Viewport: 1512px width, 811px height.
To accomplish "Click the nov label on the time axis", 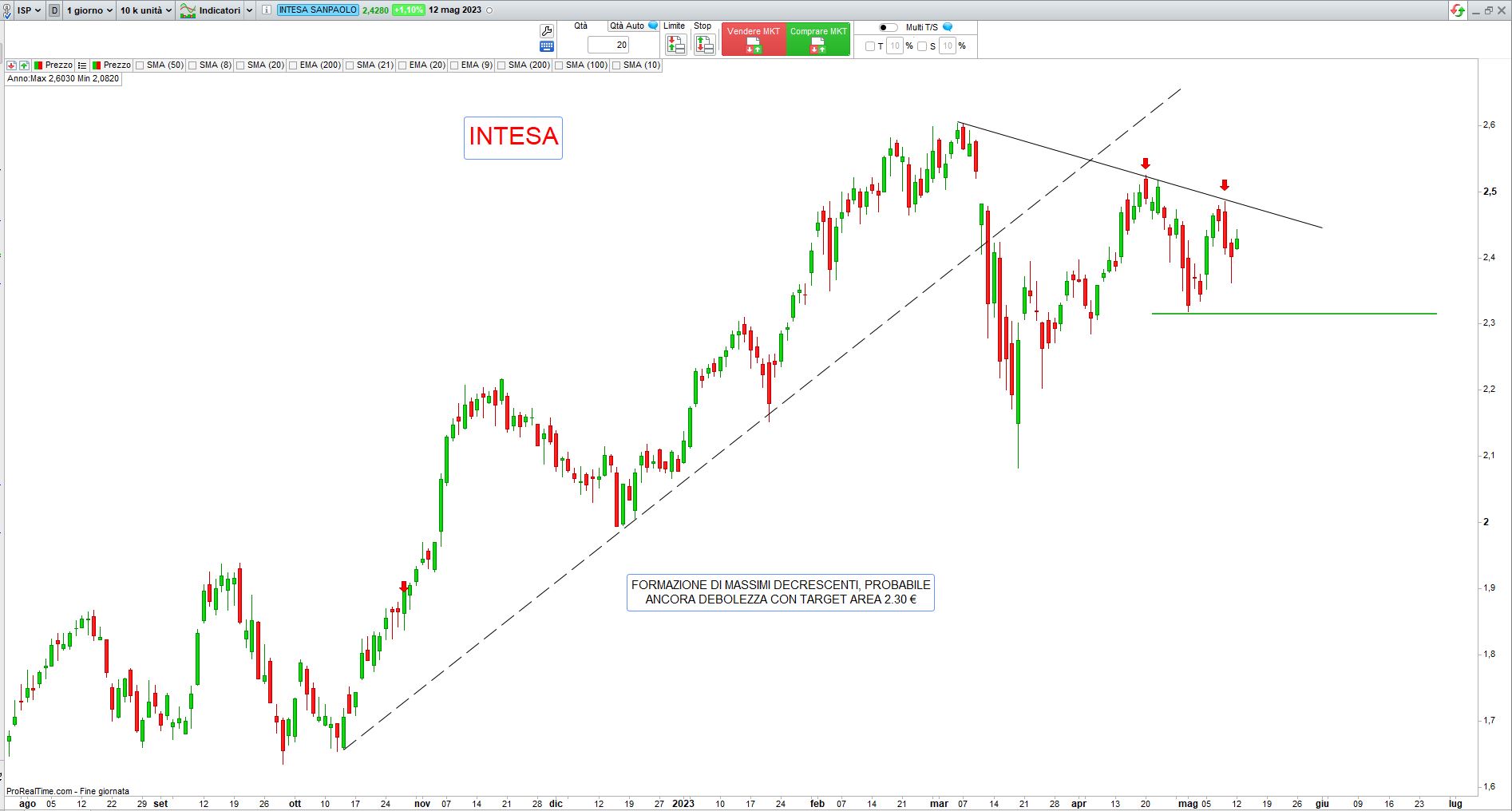I will click(422, 804).
